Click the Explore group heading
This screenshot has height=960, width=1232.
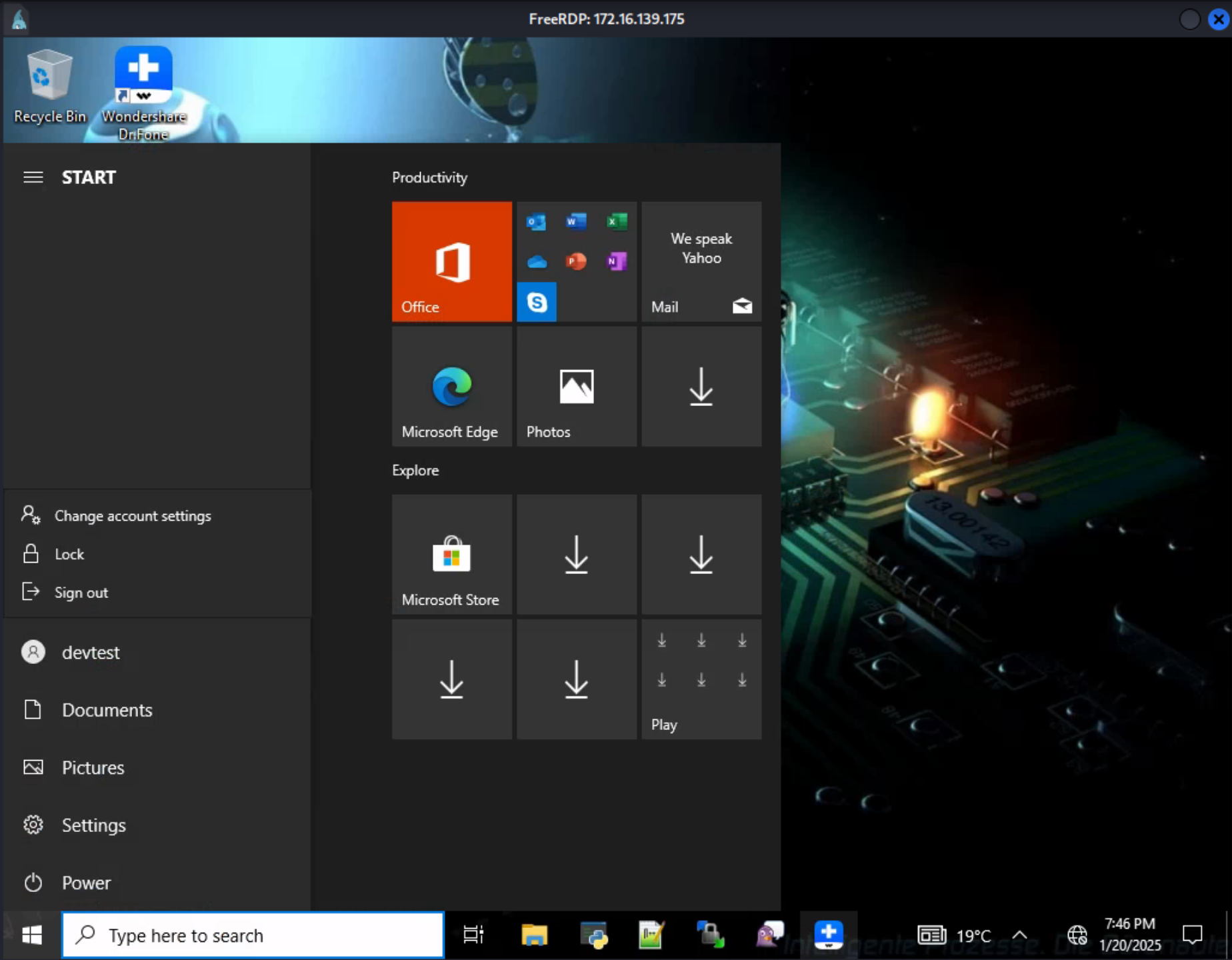coord(415,470)
